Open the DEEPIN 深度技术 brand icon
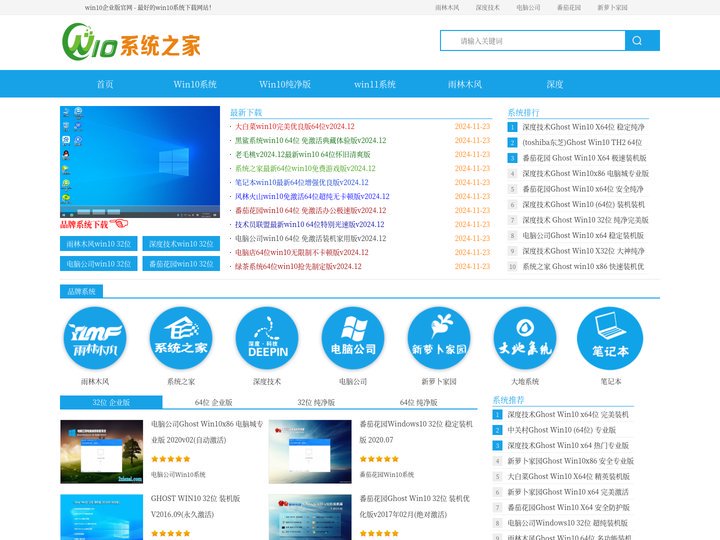720x540 pixels. 267,338
